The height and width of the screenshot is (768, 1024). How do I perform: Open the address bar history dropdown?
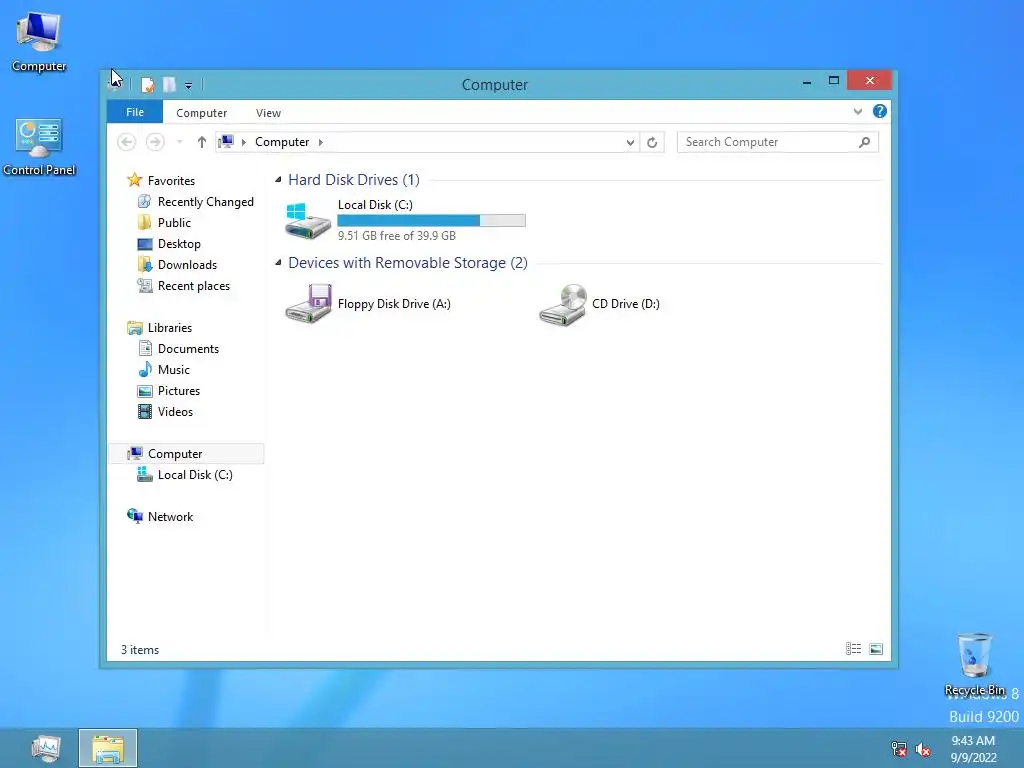coord(630,142)
